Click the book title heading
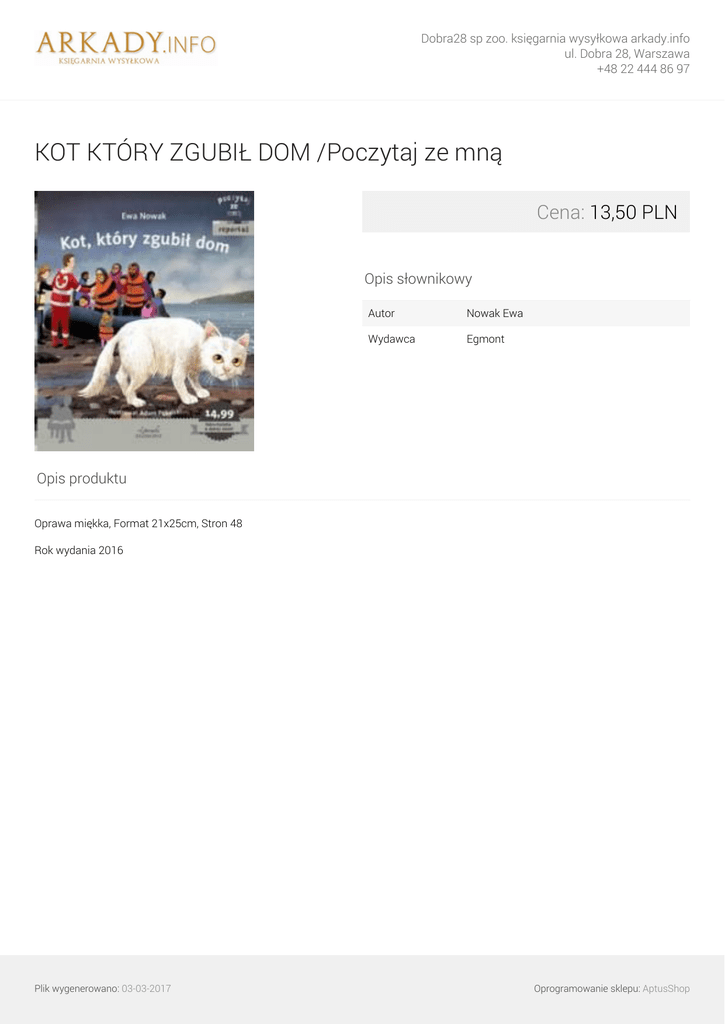 pos(268,153)
